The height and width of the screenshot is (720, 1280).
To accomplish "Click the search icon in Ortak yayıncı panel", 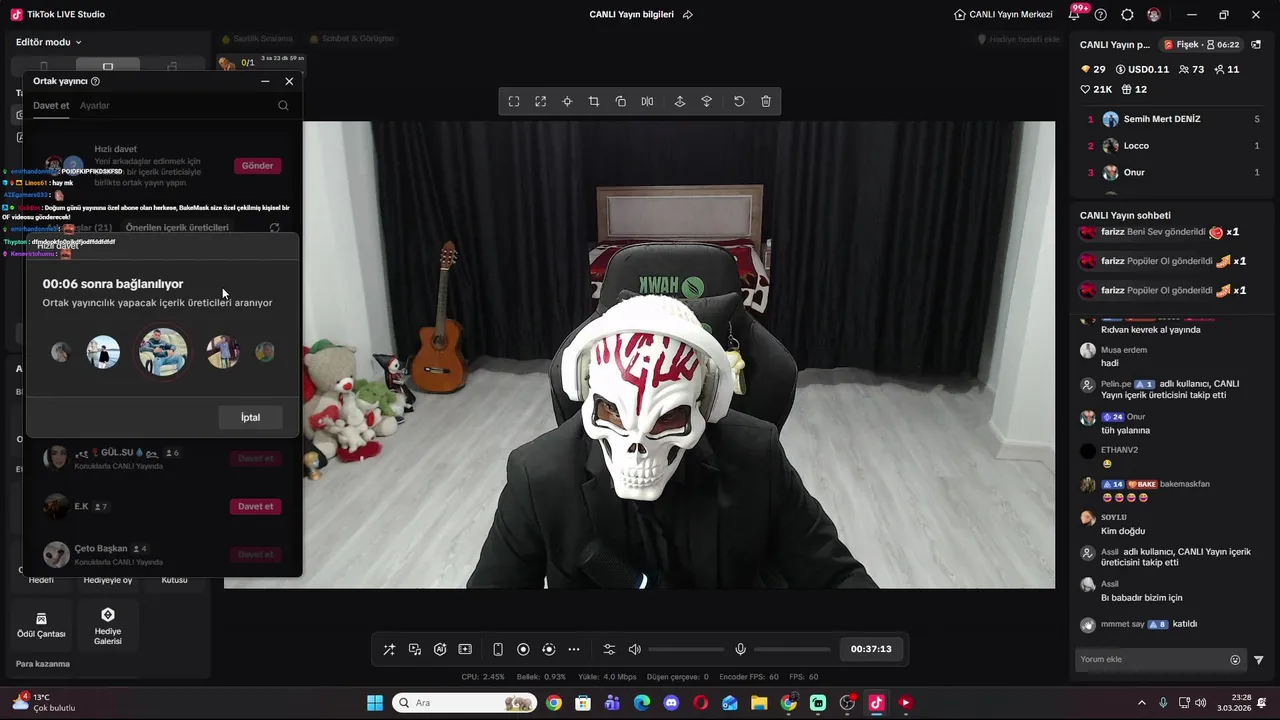I will [283, 106].
